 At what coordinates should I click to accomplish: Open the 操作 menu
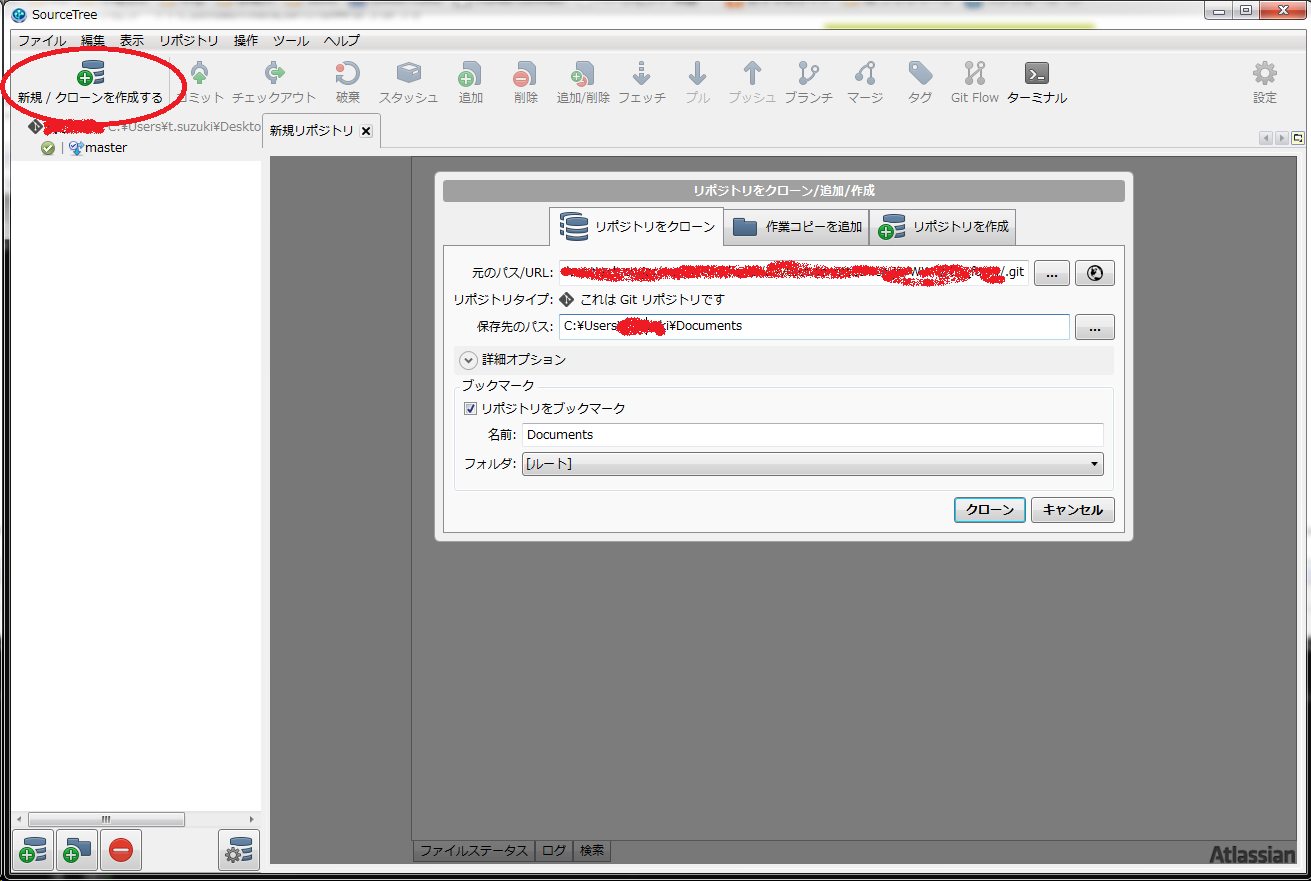246,41
